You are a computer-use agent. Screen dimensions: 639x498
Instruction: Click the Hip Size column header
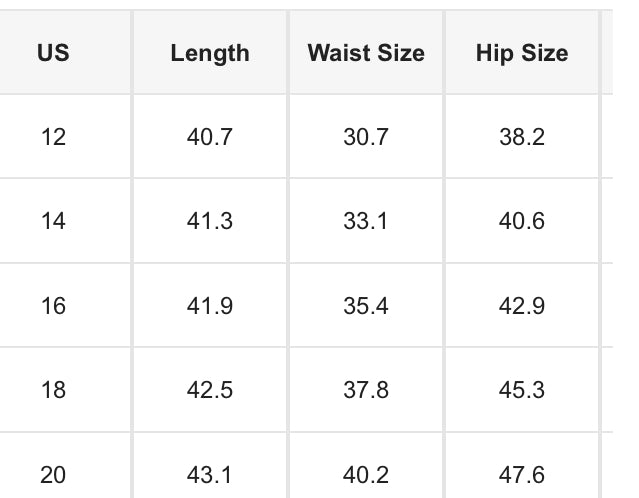(x=522, y=53)
